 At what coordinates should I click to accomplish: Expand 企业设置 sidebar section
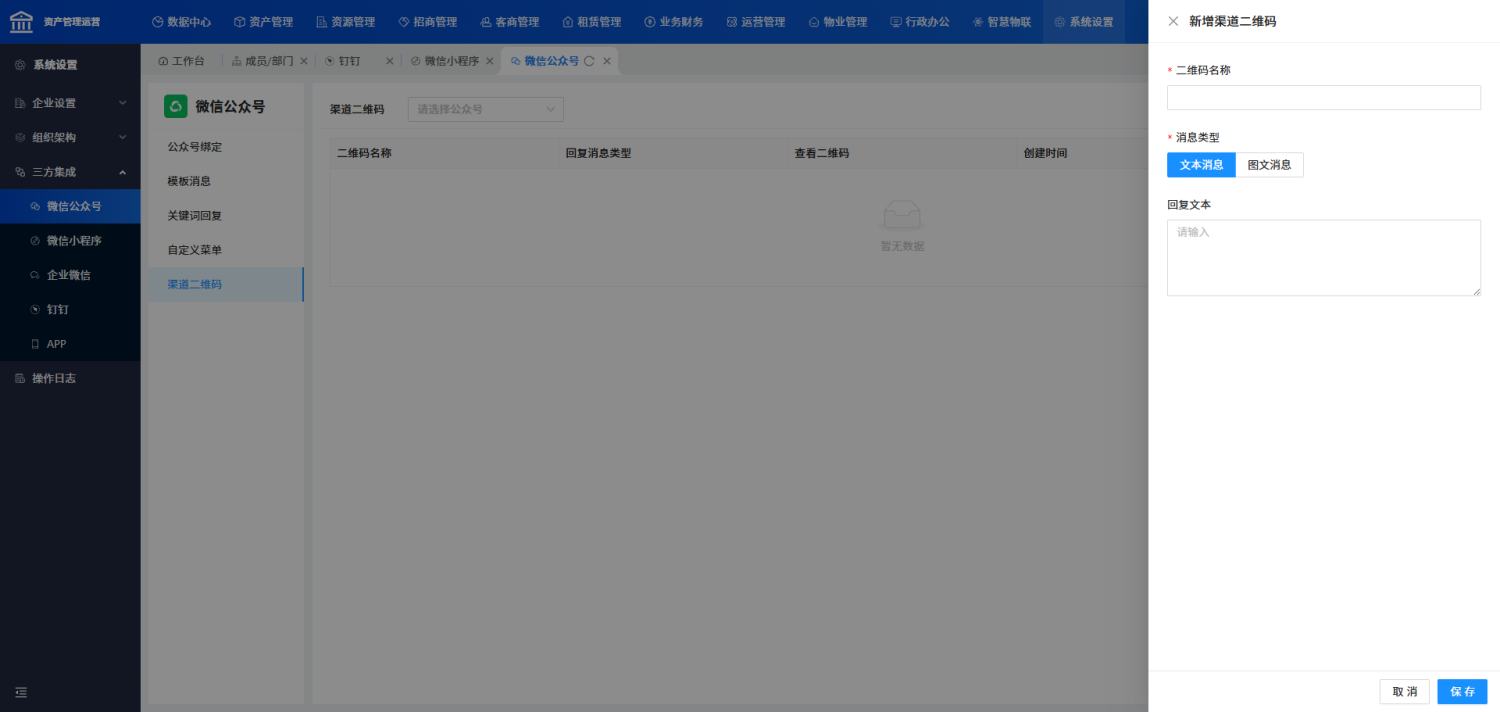click(x=70, y=103)
